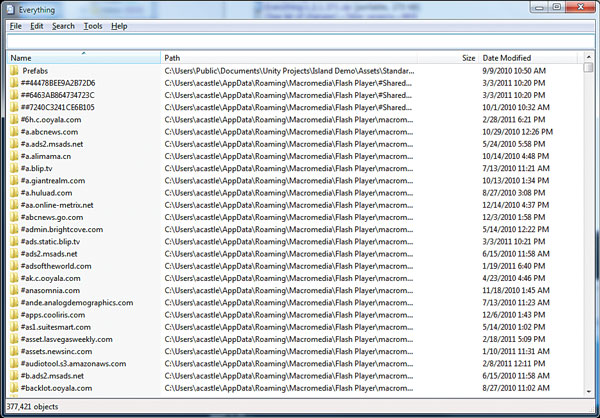This screenshot has height=418, width=600.
Task: Sort by the Size column header
Action: (468, 59)
